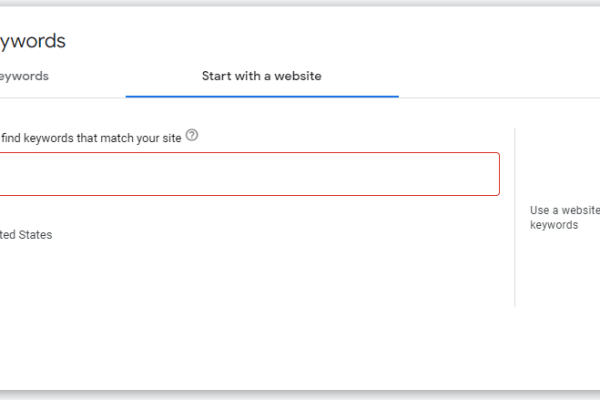Click the dialog's bottom shadow edge
Viewport: 600px width, 400px height.
(300, 394)
